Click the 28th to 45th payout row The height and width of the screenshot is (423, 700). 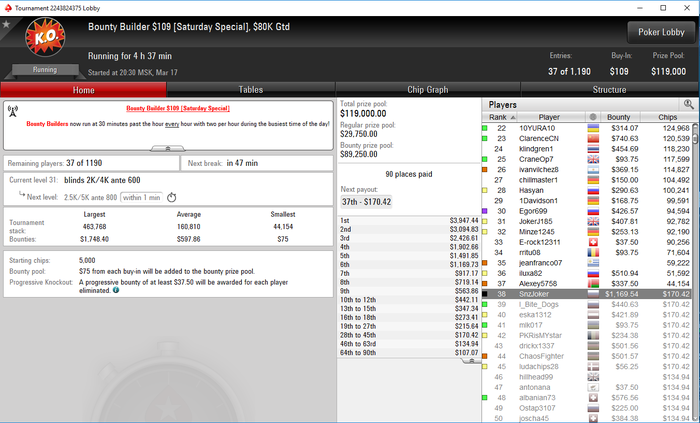click(409, 335)
